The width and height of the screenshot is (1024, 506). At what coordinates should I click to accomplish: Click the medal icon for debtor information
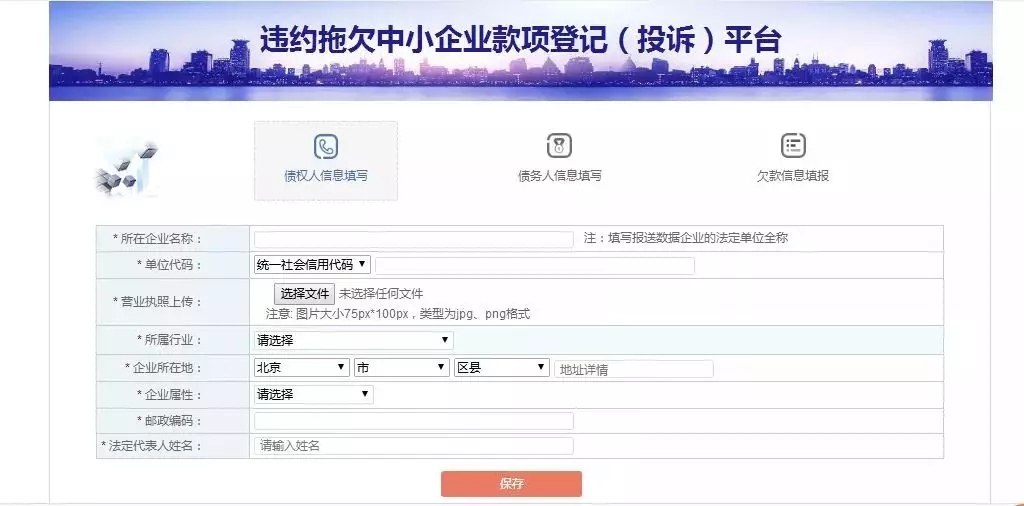pyautogui.click(x=559, y=146)
